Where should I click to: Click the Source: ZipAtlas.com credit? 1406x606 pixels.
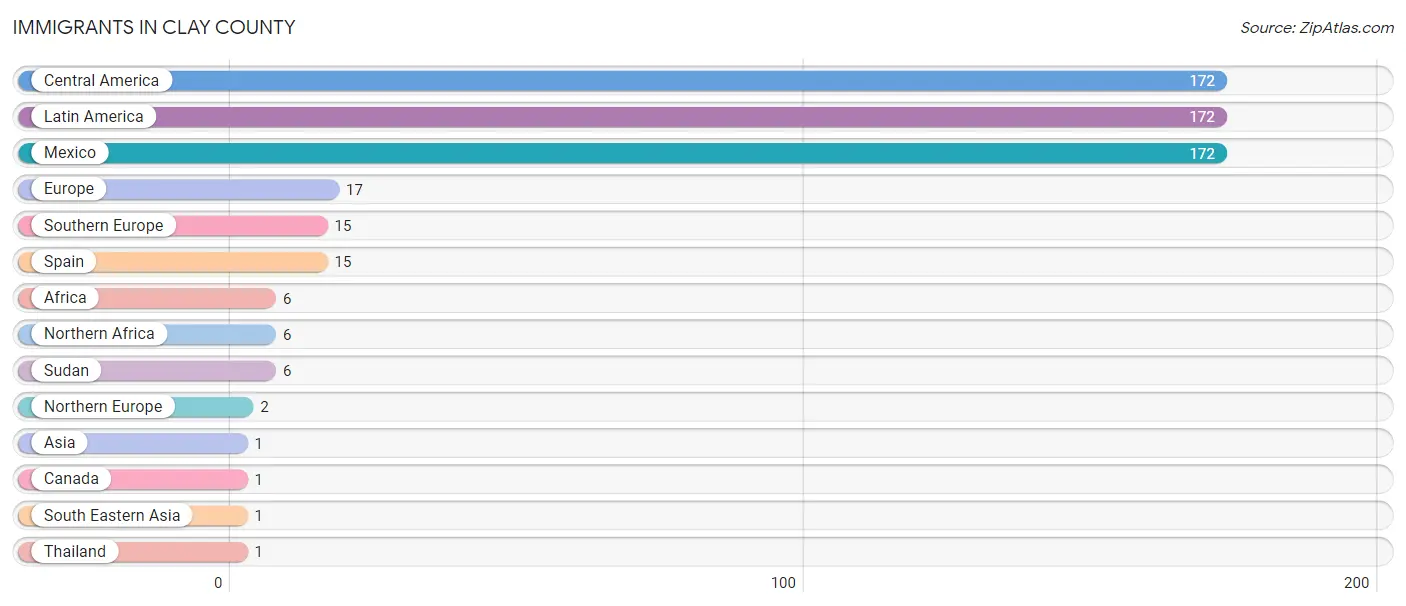coord(1317,28)
